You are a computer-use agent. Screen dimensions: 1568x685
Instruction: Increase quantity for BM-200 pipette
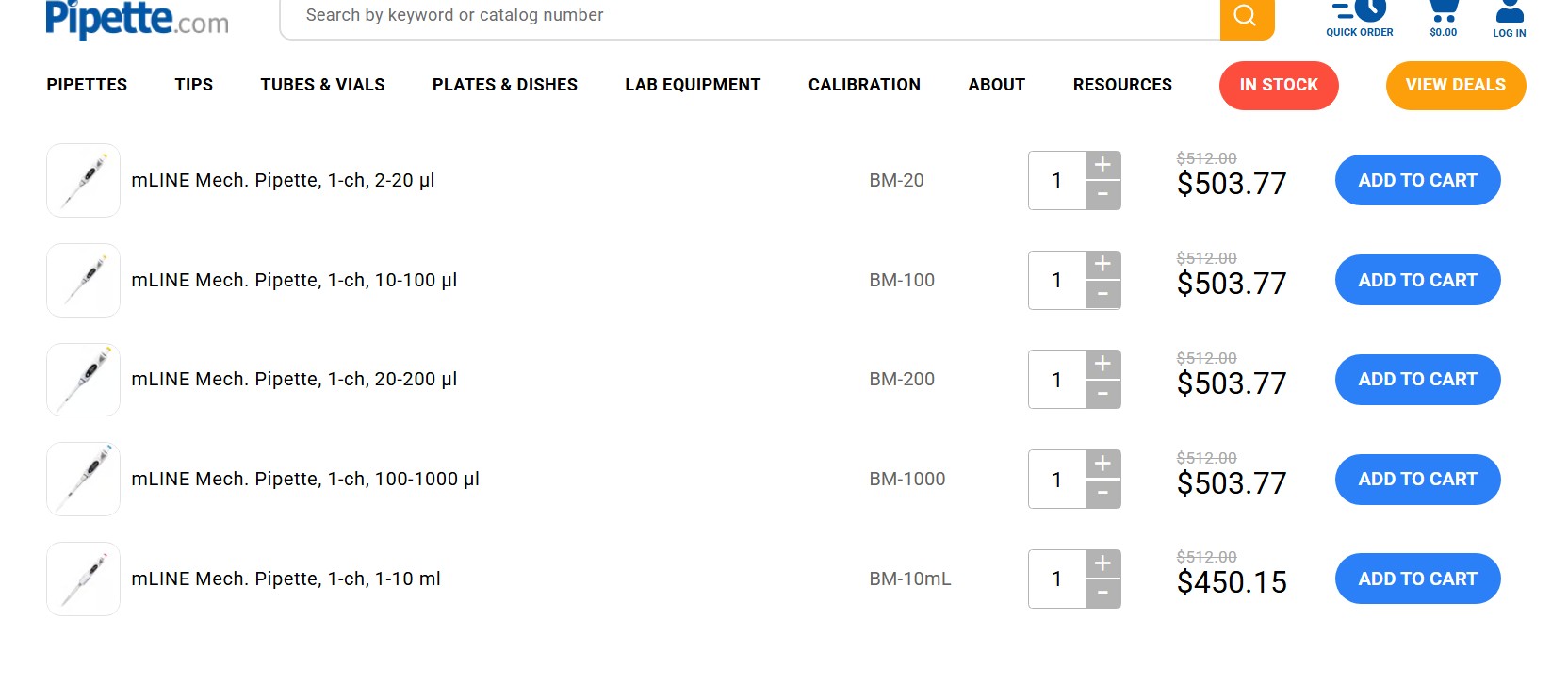(x=1102, y=364)
